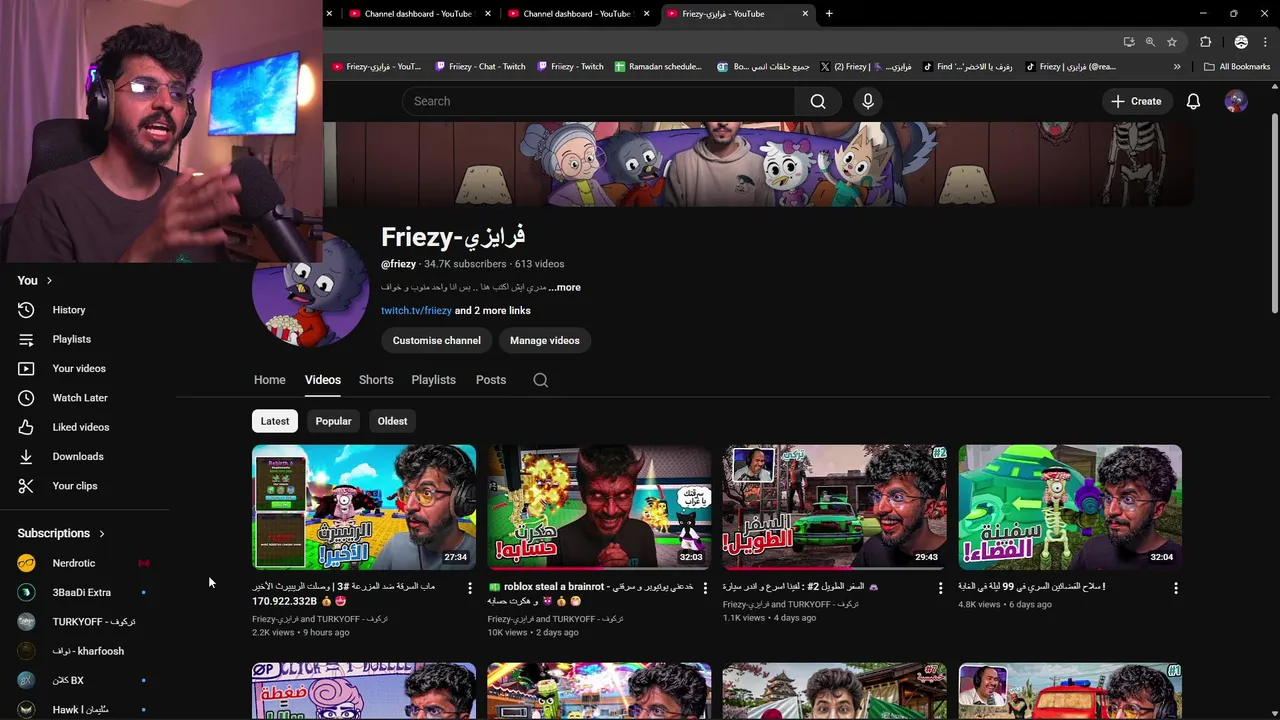Close the Friezy YouTube browser tab
Screen dimensions: 1280x720
pos(805,14)
